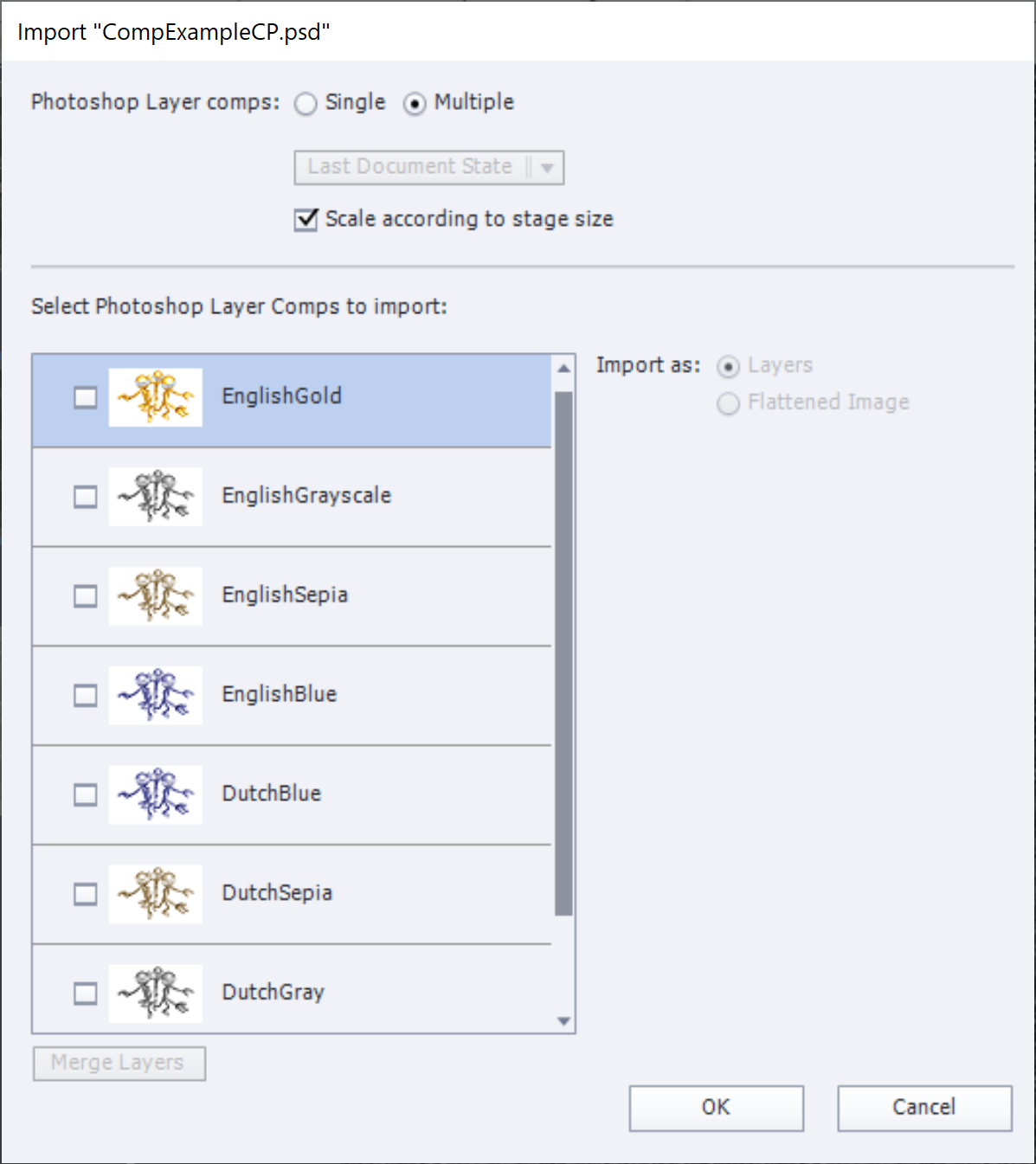Open the Last Document State dropdown
Image resolution: width=1036 pixels, height=1164 pixels.
coord(429,167)
